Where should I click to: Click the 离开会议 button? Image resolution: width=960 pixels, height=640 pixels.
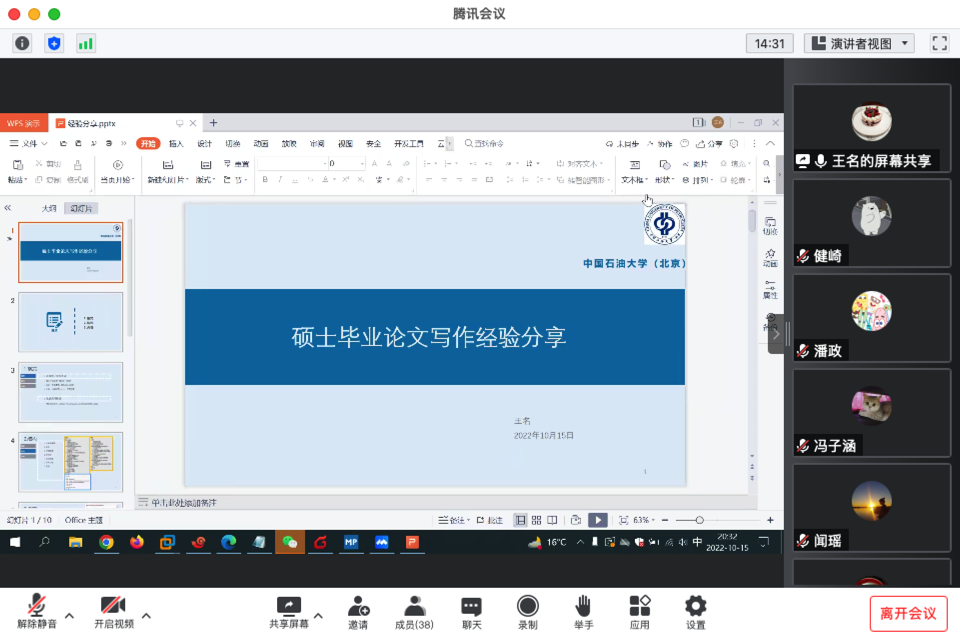click(908, 613)
